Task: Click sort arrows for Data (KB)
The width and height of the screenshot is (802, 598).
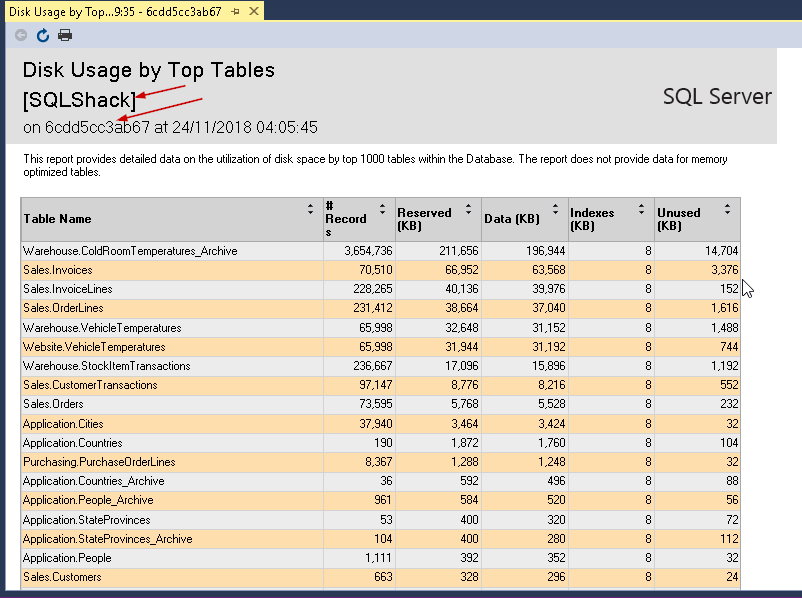Action: 554,210
